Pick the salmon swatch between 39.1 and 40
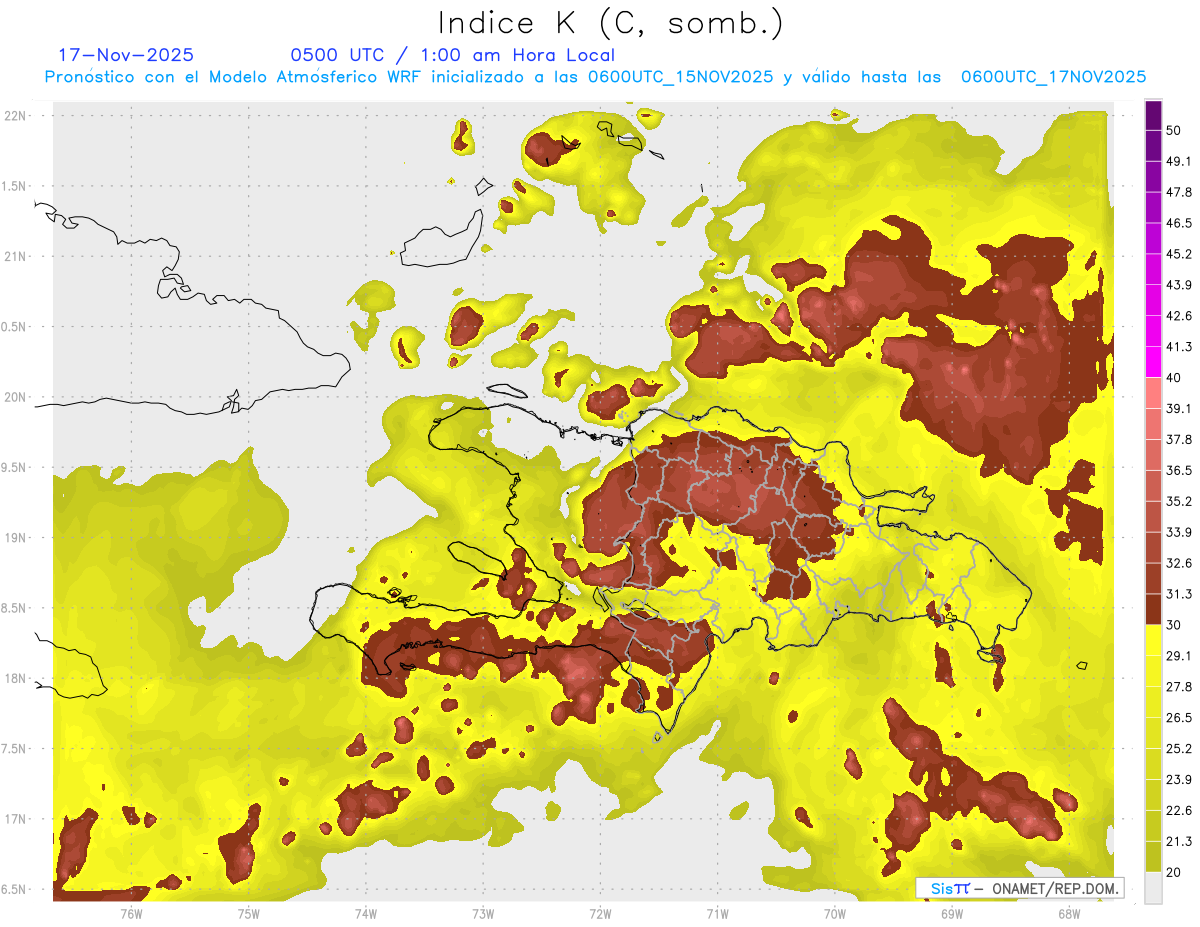This screenshot has width=1200, height=927. [1153, 393]
